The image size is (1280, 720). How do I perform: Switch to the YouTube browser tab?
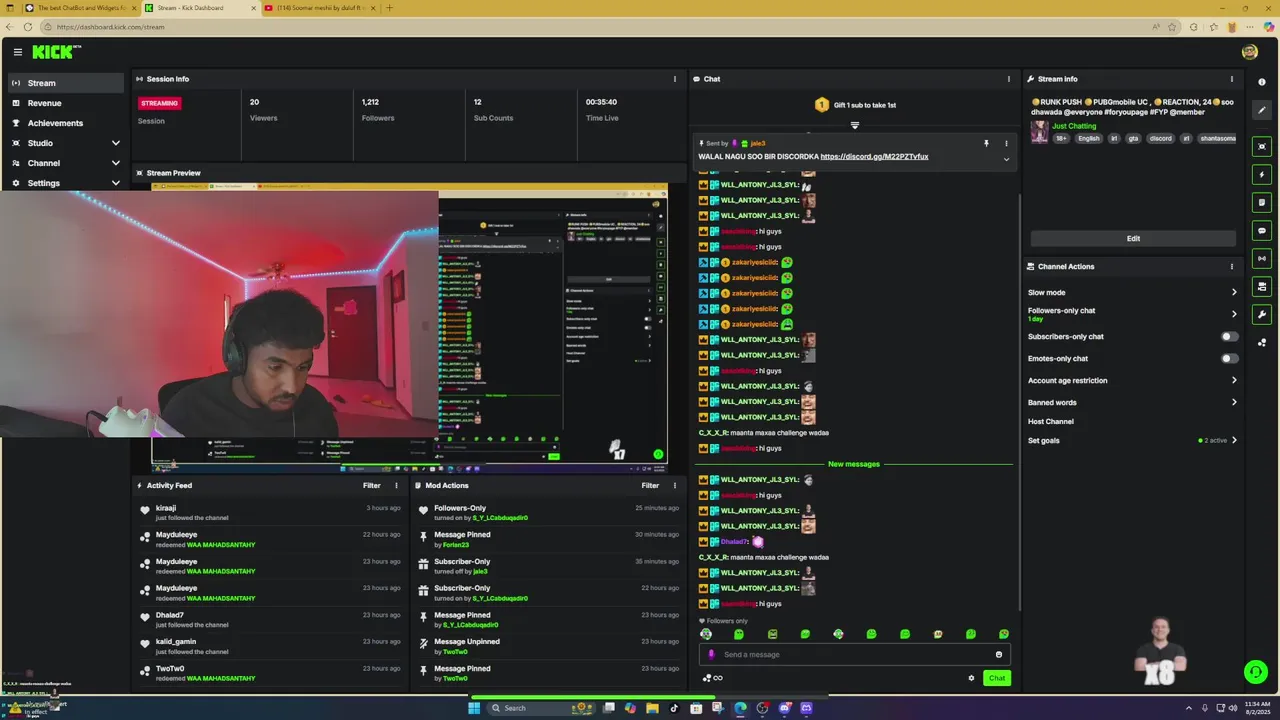321,8
